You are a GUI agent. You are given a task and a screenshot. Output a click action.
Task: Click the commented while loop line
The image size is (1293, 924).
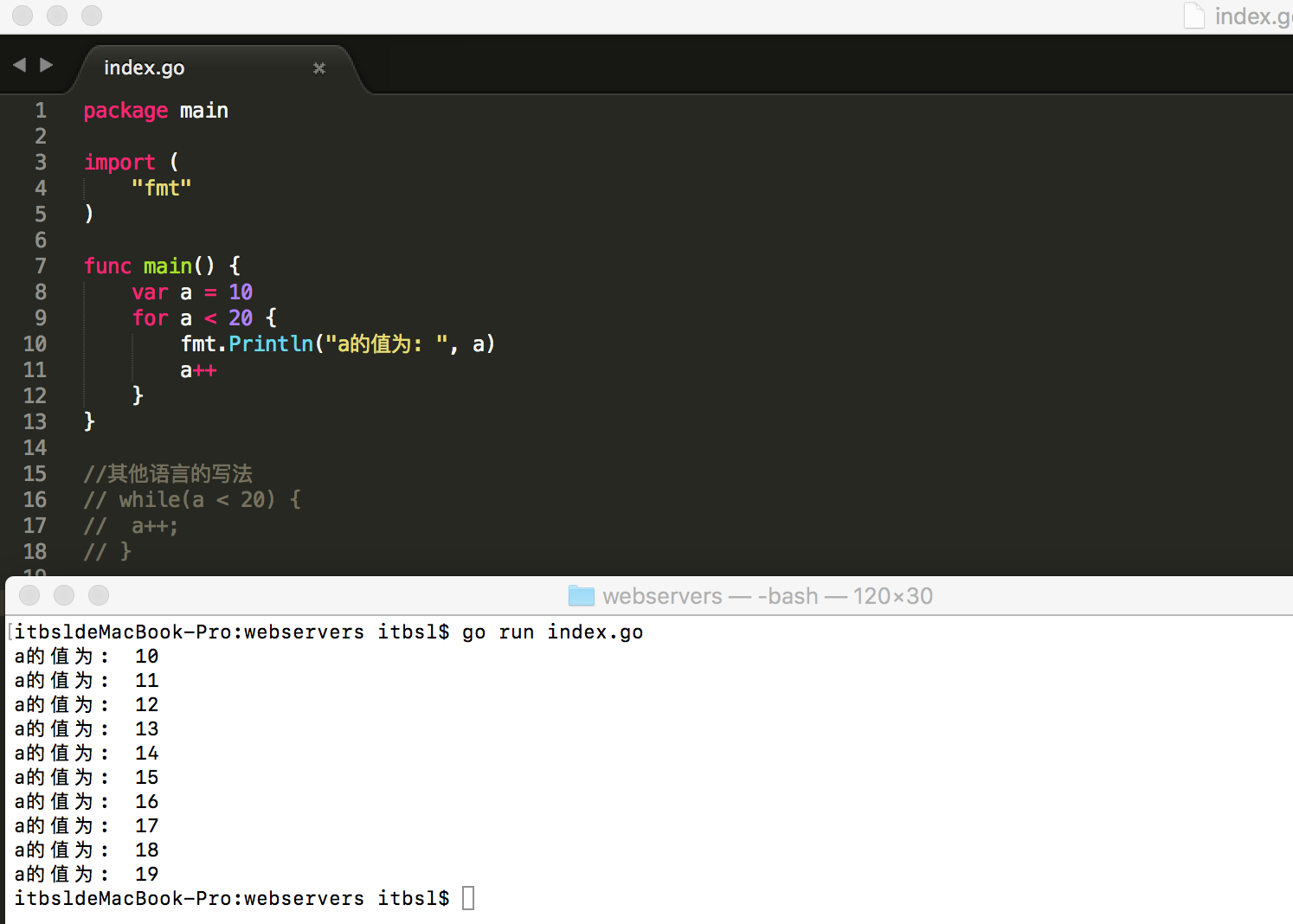192,499
